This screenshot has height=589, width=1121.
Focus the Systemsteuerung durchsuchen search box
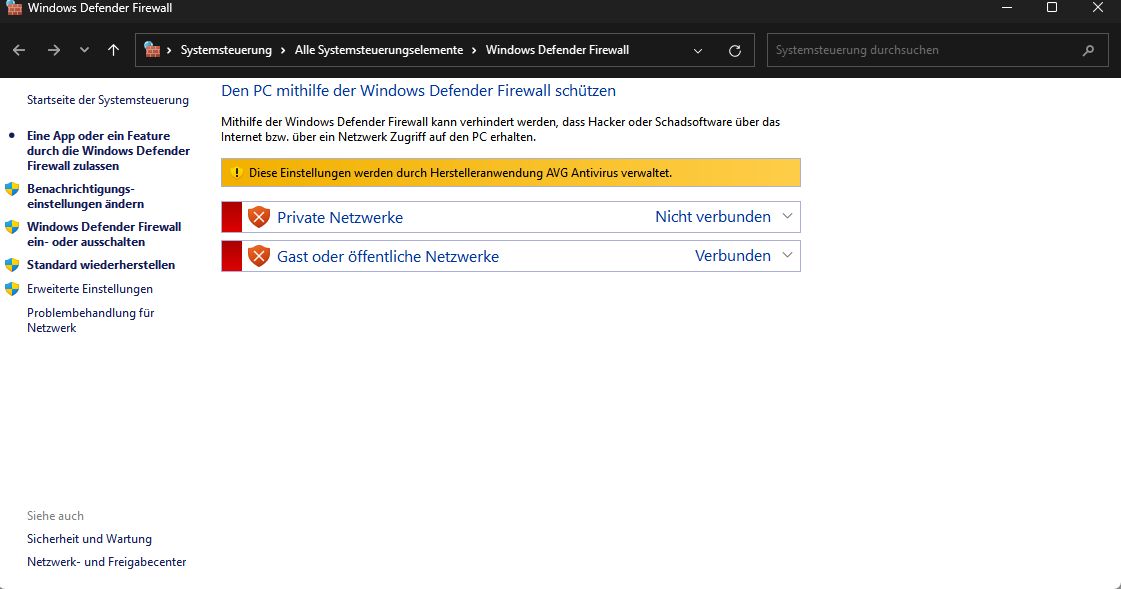point(937,50)
